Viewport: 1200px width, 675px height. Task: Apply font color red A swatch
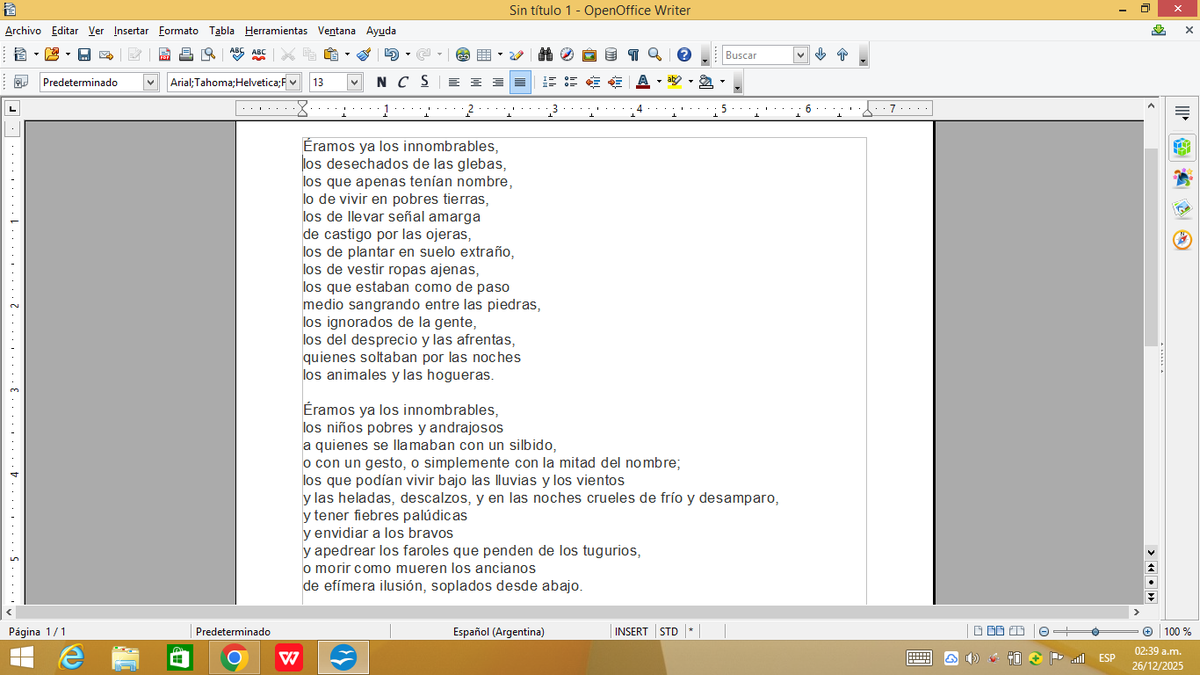click(x=643, y=82)
